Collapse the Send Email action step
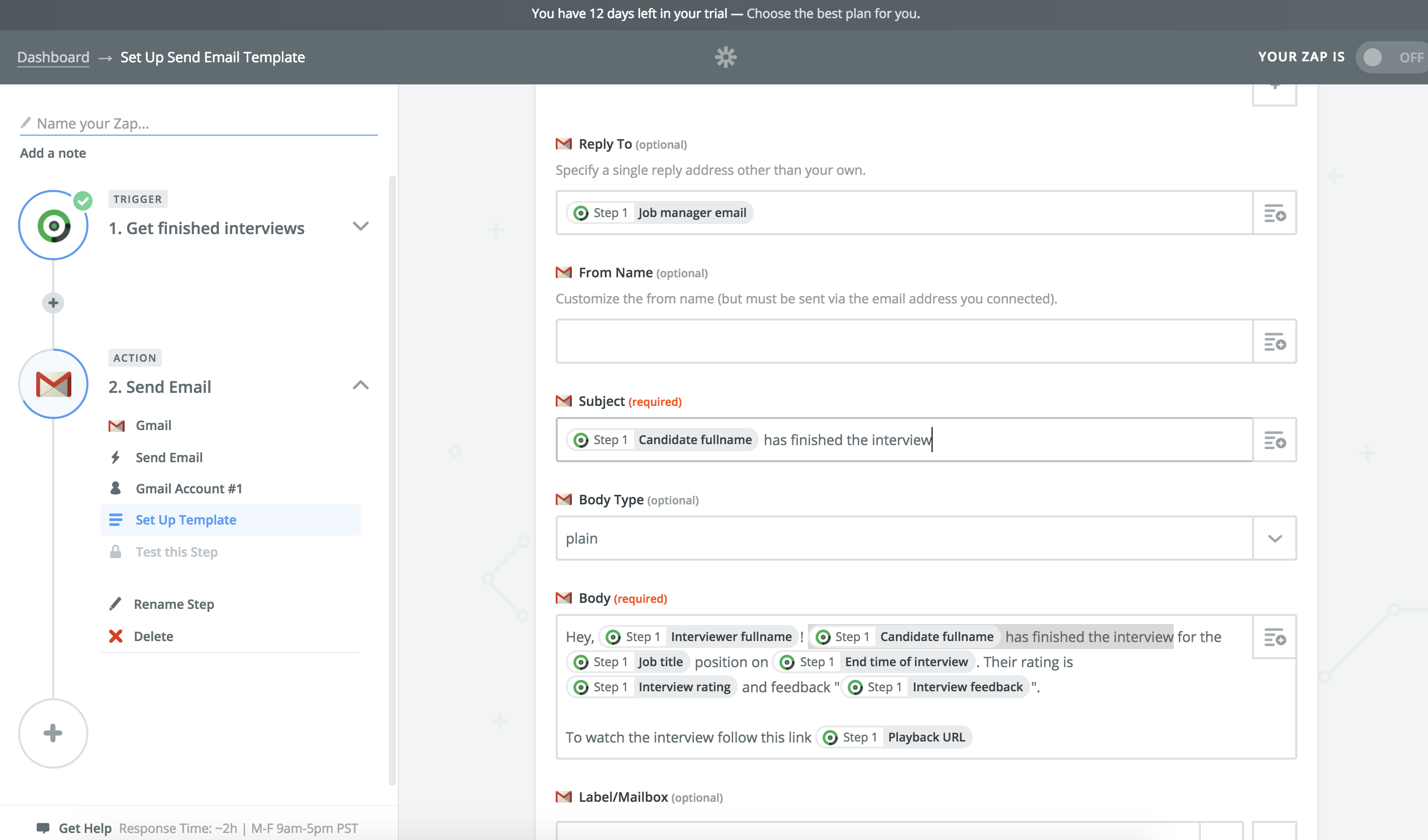Viewport: 1428px width, 840px height. coord(360,386)
